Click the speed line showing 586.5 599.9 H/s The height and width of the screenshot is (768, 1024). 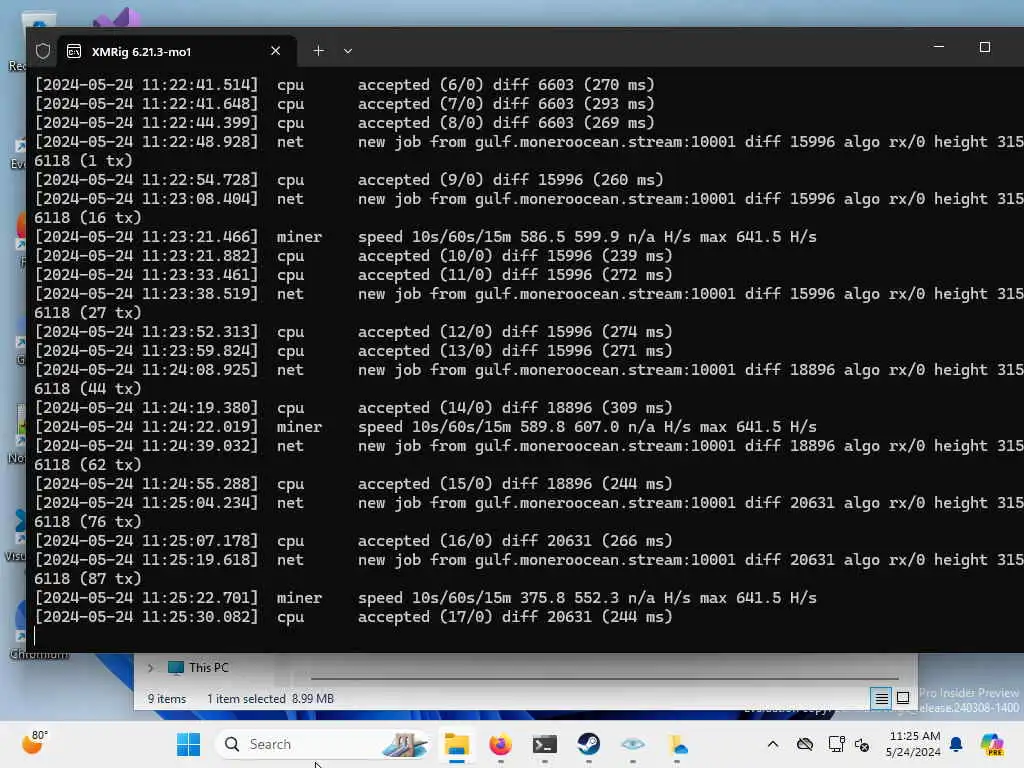tap(426, 236)
